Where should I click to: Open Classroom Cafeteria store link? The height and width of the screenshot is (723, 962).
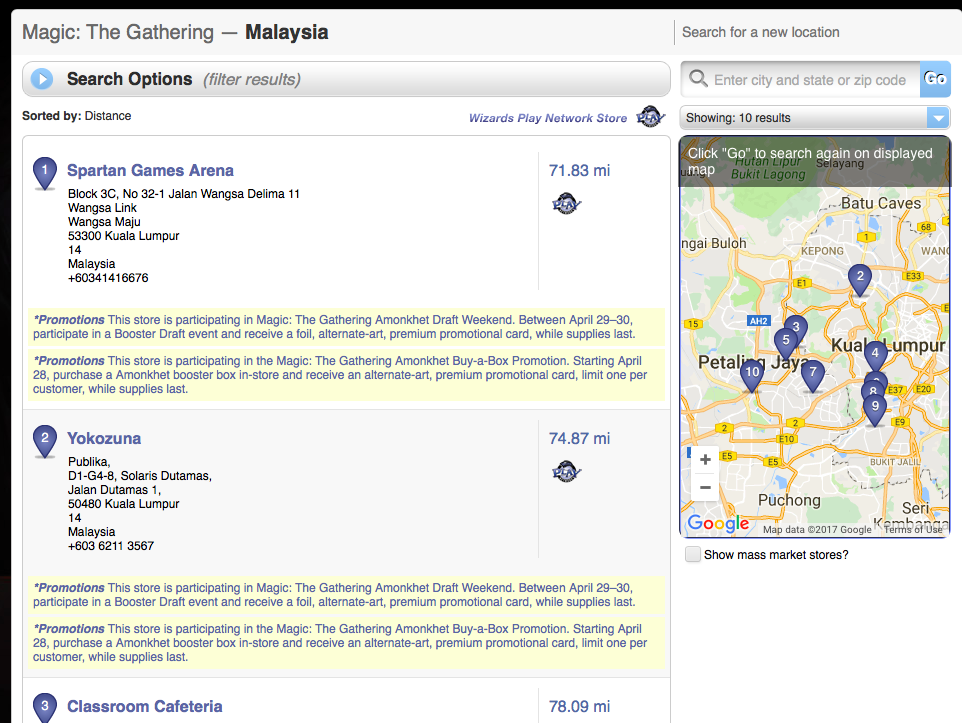tap(145, 706)
